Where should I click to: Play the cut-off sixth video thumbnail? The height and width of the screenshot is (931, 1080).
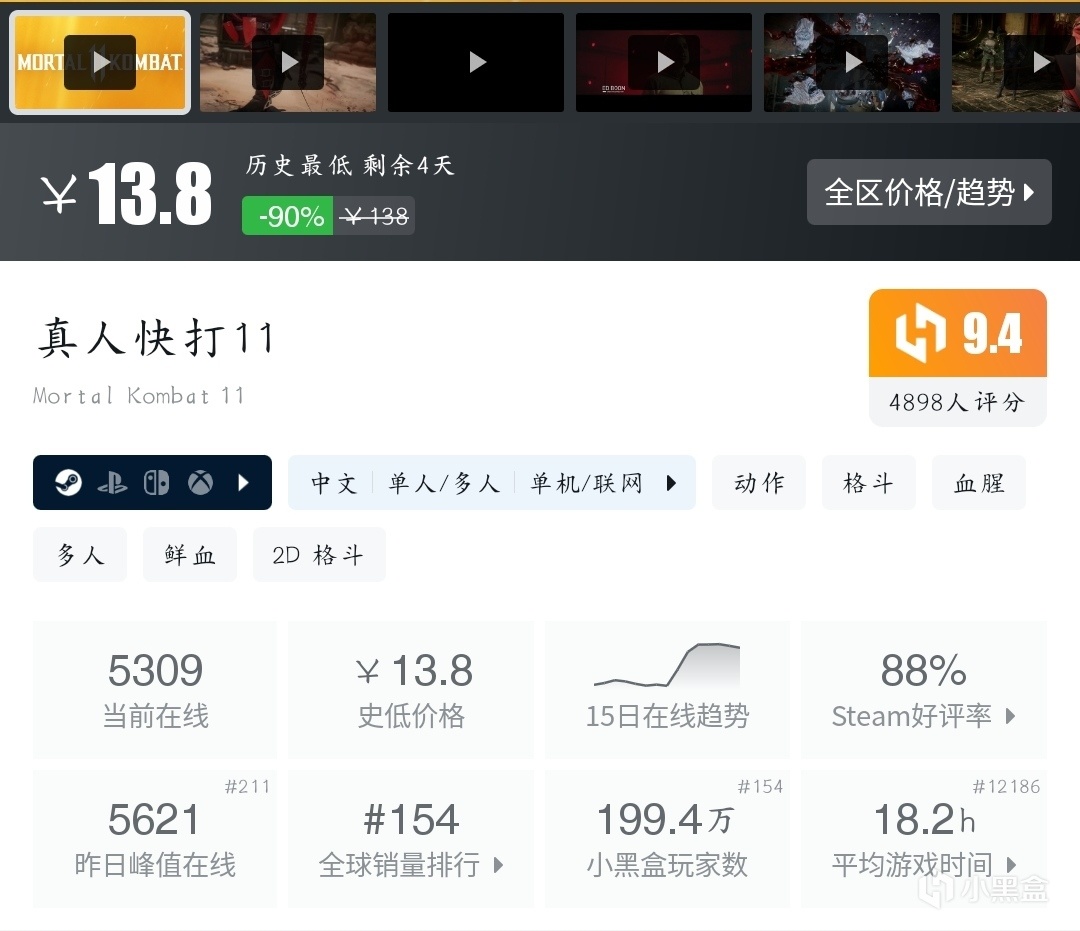(1016, 63)
